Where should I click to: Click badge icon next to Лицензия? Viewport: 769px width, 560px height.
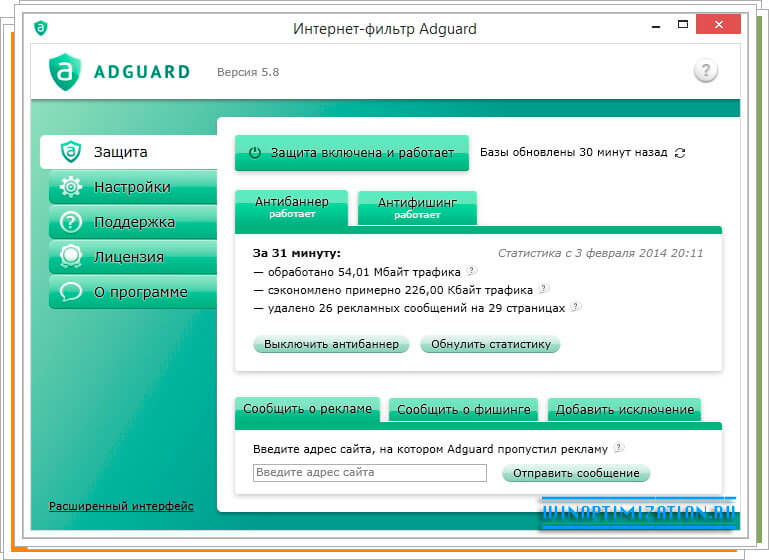[x=71, y=256]
